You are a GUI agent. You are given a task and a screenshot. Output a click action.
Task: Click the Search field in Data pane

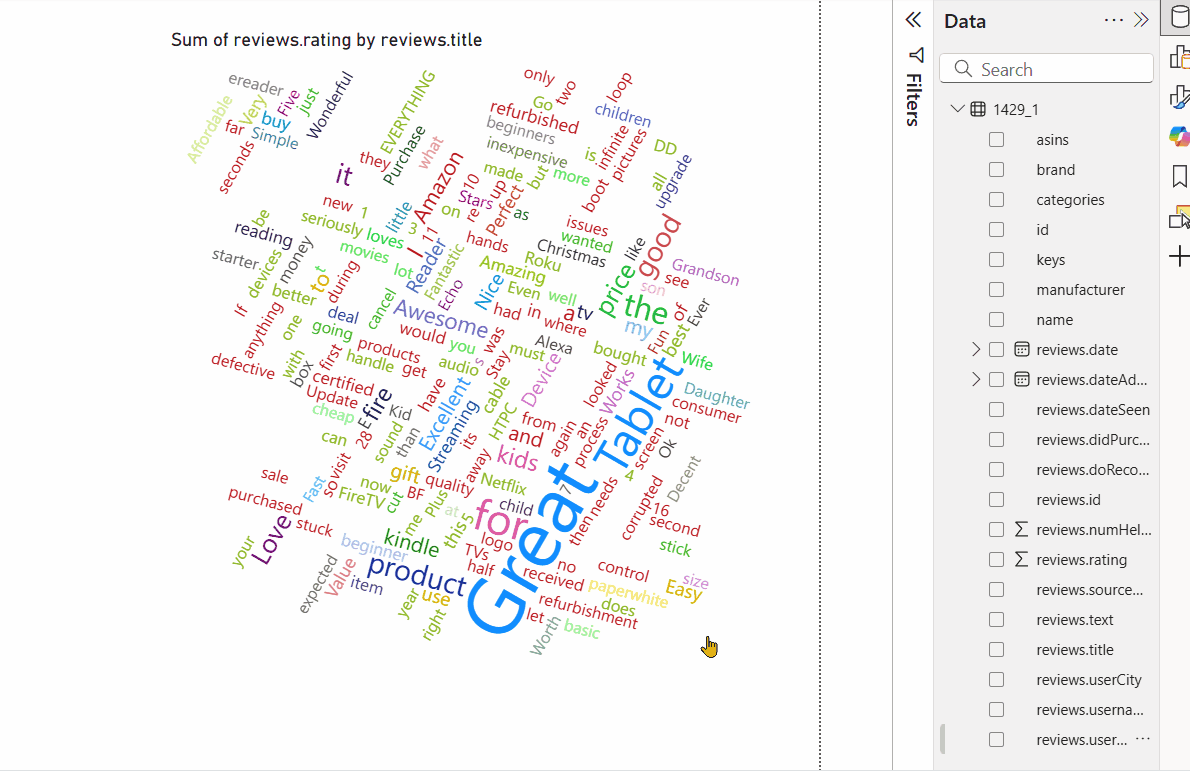tap(1046, 69)
